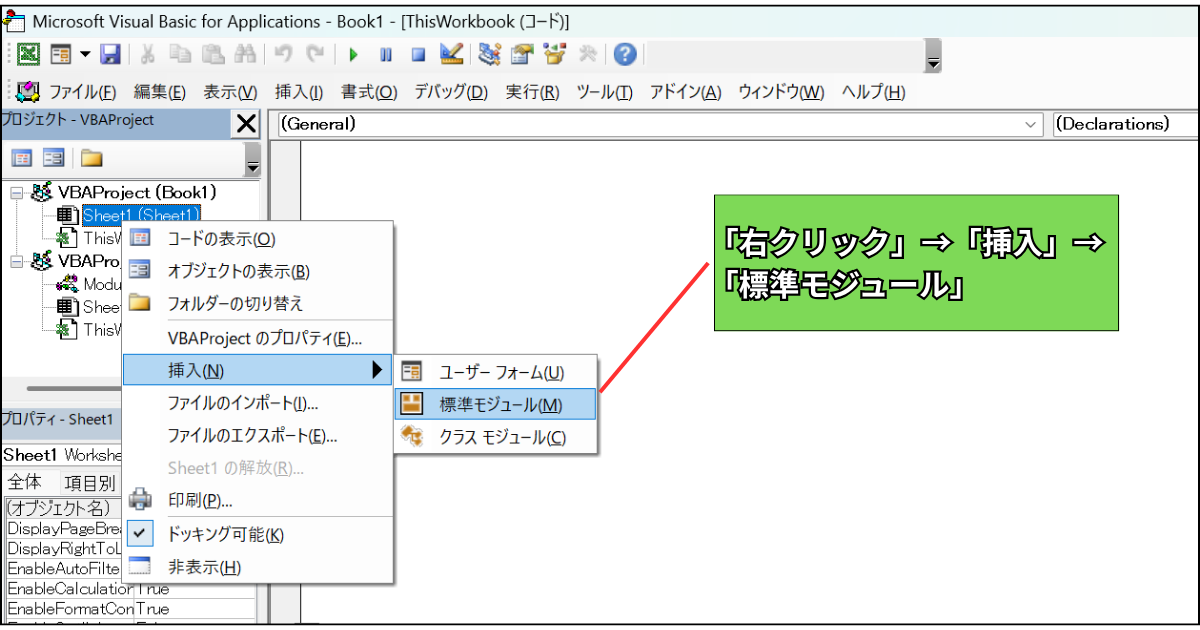
Task: Click the VBAProject (Book1) project icon
Action: (42, 192)
